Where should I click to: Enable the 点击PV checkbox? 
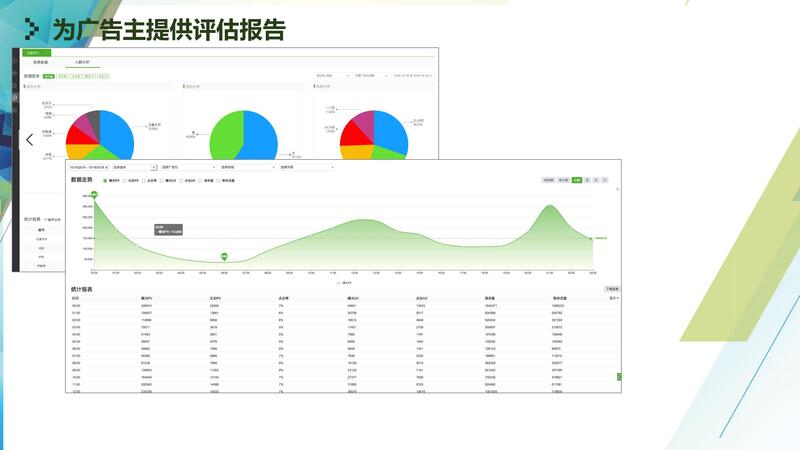tap(126, 180)
